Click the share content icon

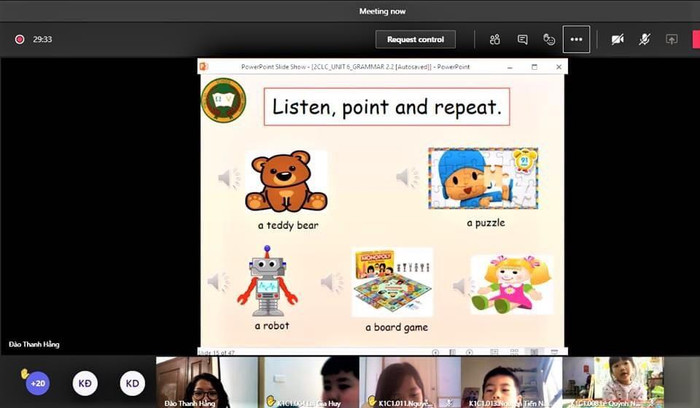[671, 39]
